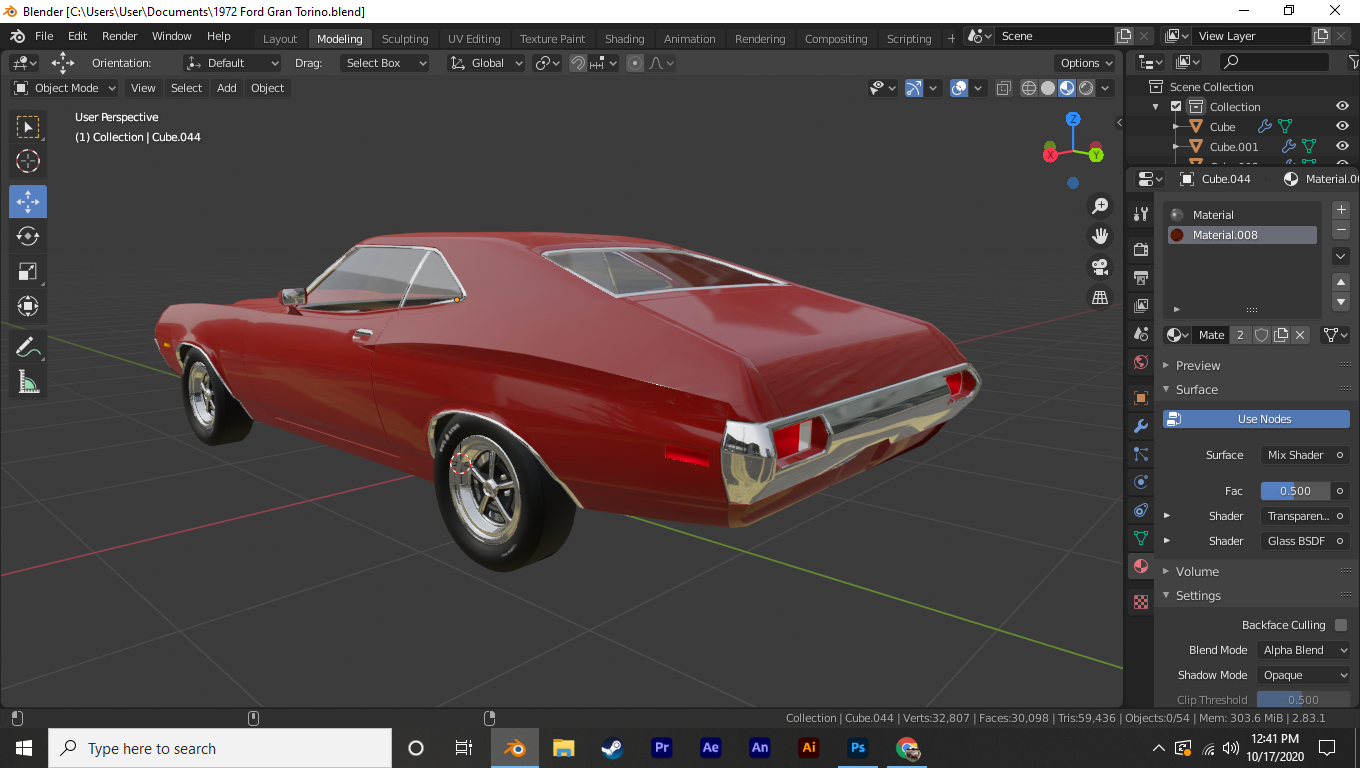Open the Blend Mode dropdown
This screenshot has width=1360, height=768.
click(1304, 650)
